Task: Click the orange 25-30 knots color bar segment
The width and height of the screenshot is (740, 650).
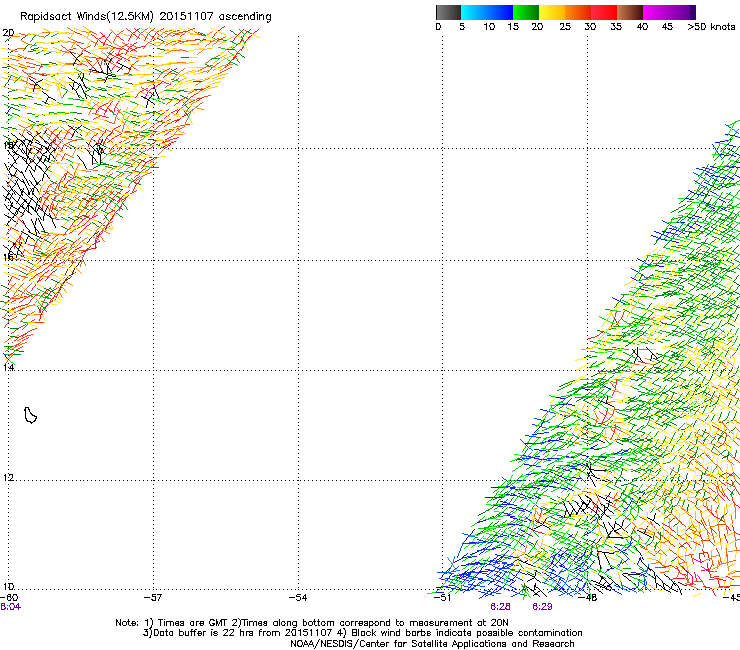Action: tap(578, 12)
